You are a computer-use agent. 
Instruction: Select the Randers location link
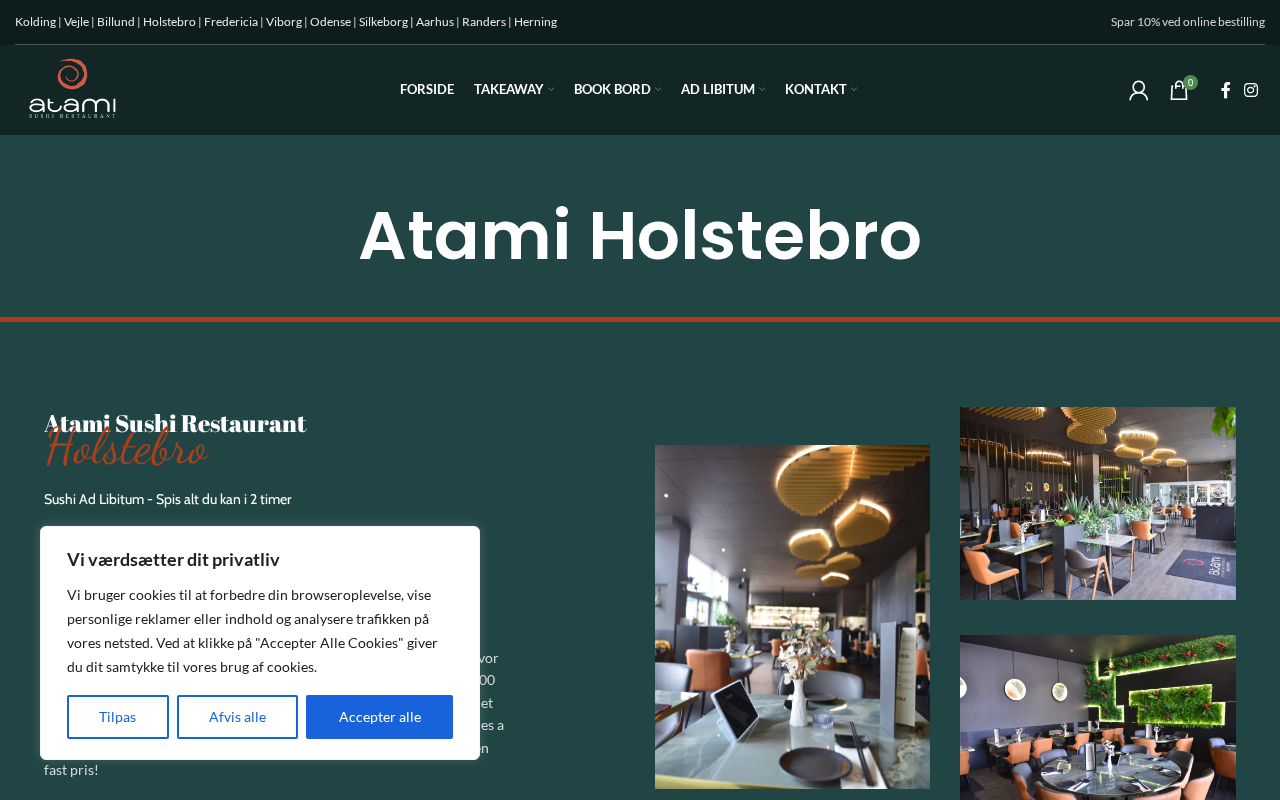pos(484,22)
